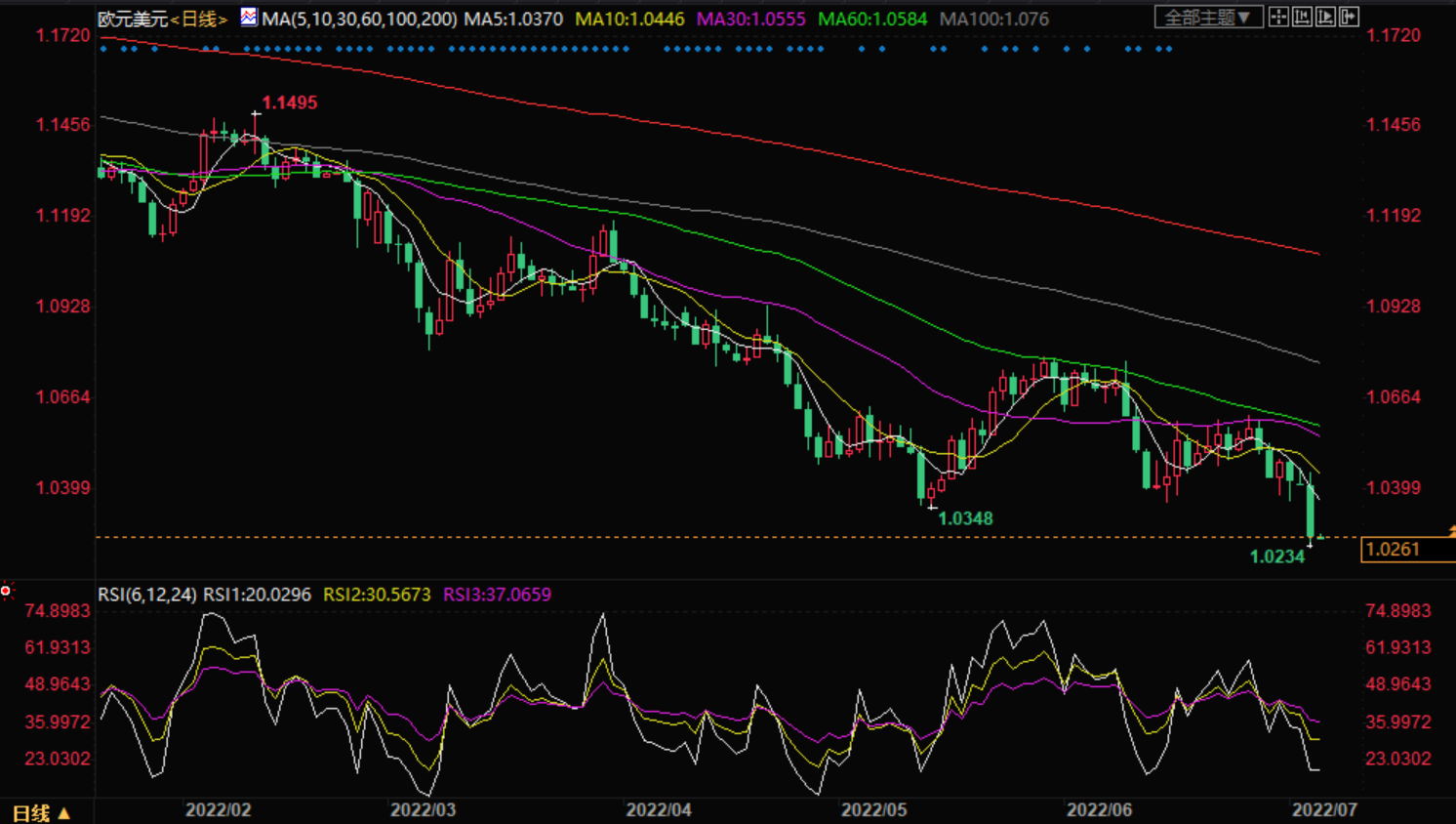The image size is (1456, 824).
Task: Click the red alert marker beside RSI panel
Action: pos(6,591)
